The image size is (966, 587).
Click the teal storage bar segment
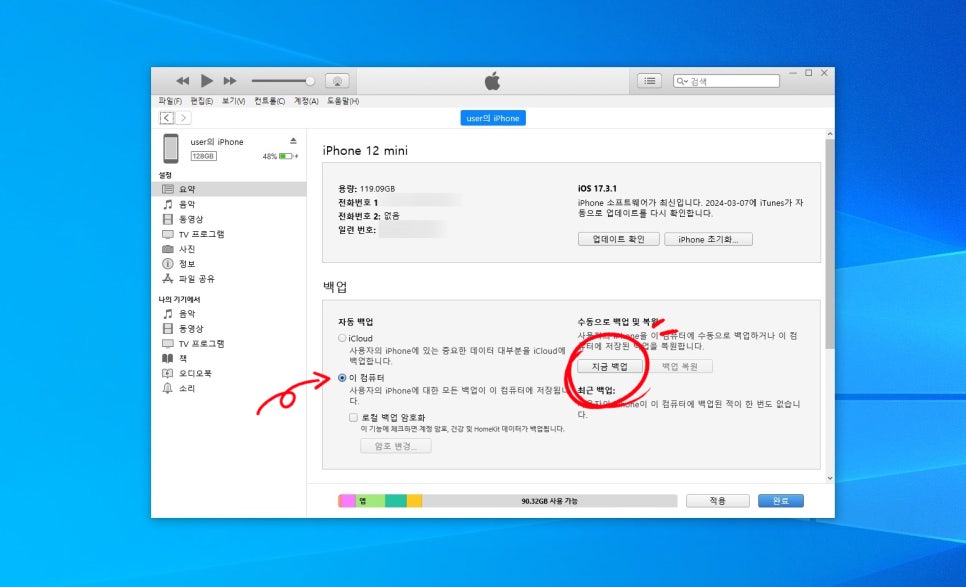(396, 501)
